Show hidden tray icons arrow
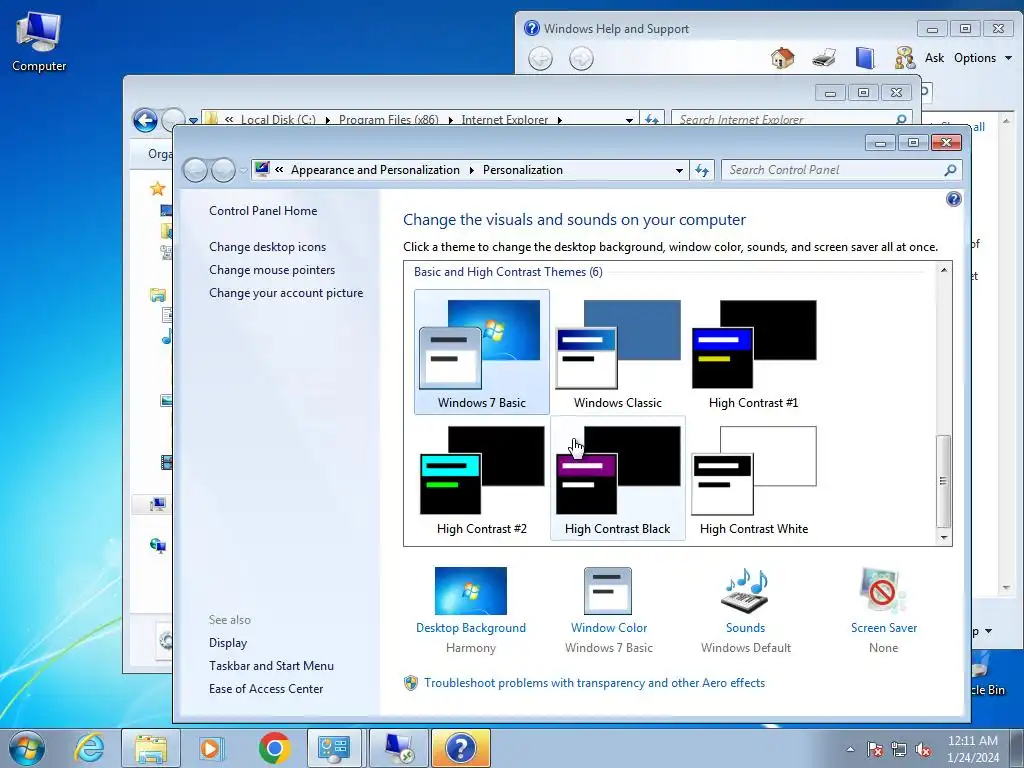Viewport: 1024px width, 768px height. 850,749
